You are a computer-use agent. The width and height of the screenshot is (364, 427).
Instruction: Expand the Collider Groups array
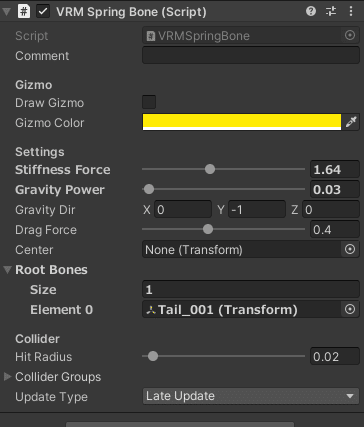coord(7,377)
